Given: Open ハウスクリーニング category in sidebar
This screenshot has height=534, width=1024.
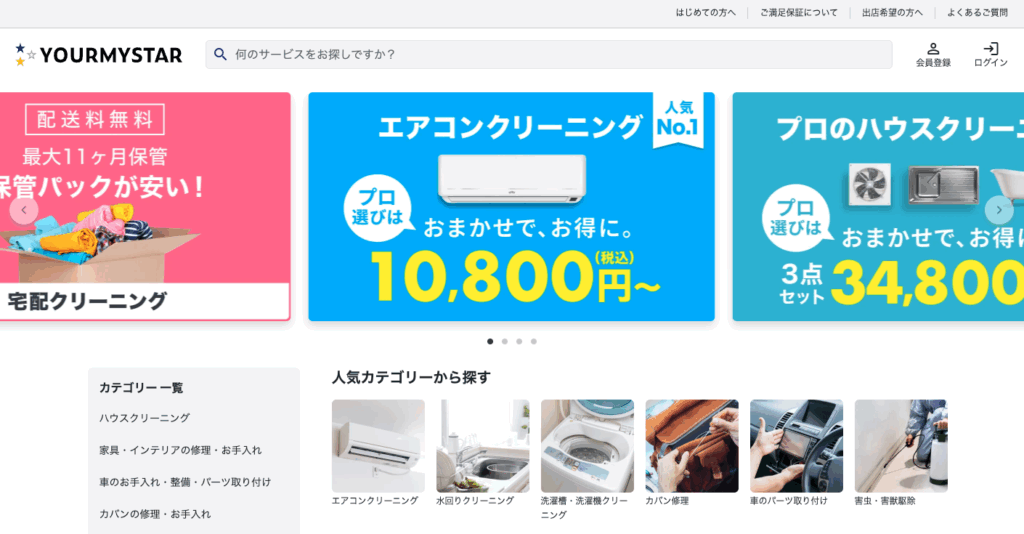Looking at the screenshot, I should point(144,418).
